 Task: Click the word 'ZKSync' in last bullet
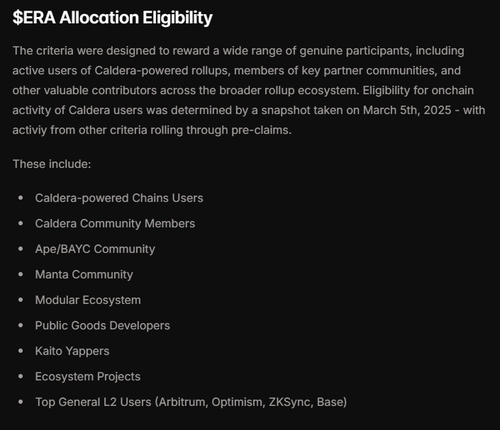pyautogui.click(x=291, y=402)
